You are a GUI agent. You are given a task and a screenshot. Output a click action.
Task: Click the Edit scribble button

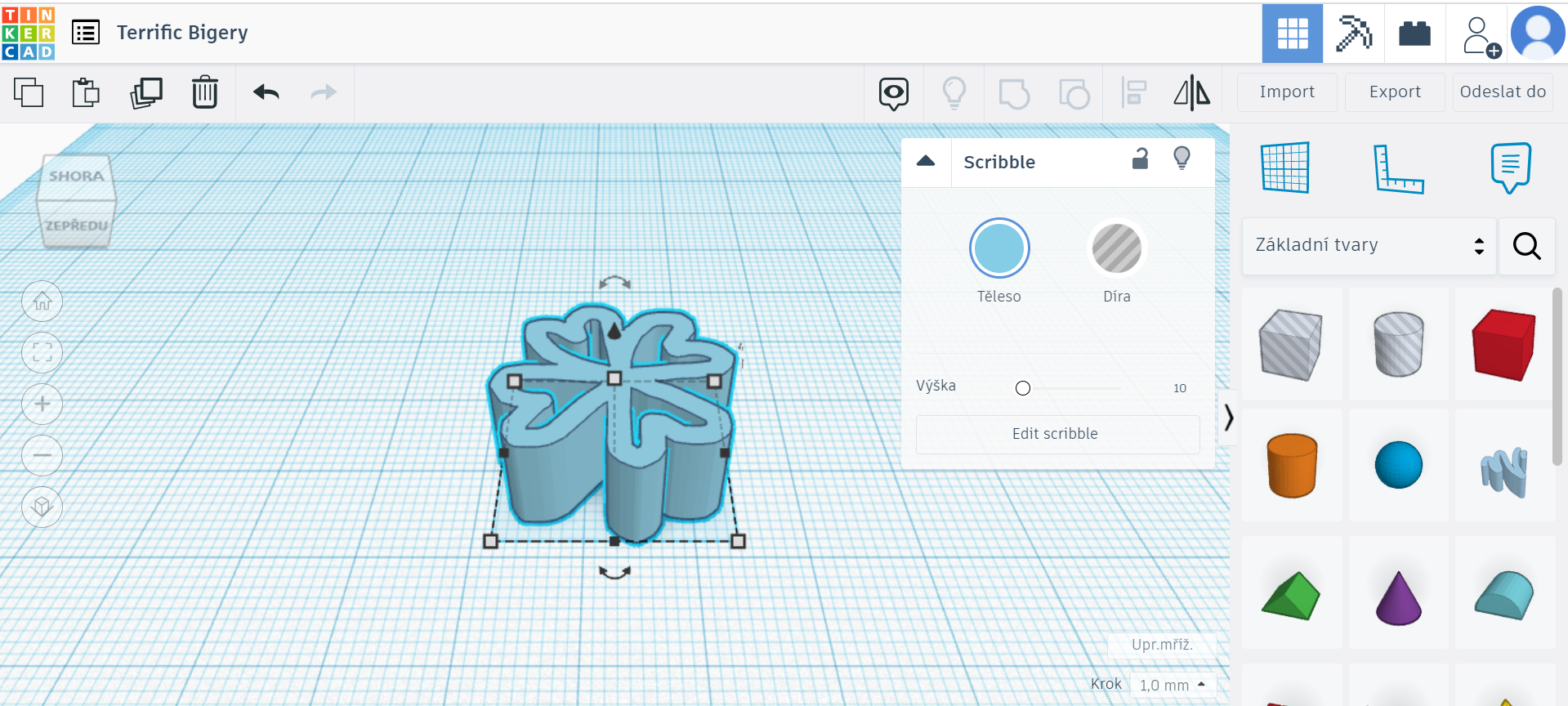1057,434
